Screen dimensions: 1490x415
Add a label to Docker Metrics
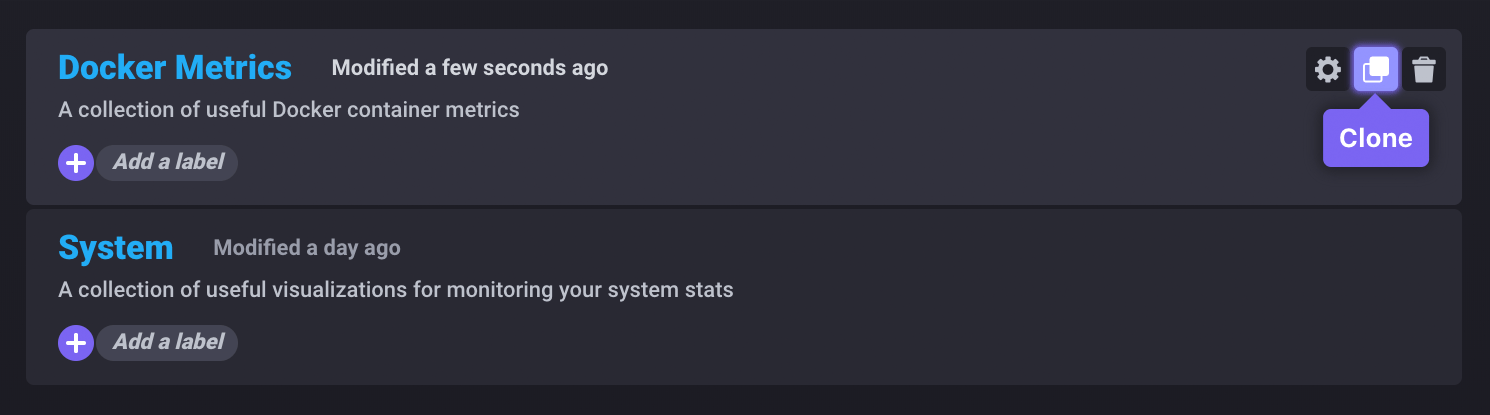167,162
